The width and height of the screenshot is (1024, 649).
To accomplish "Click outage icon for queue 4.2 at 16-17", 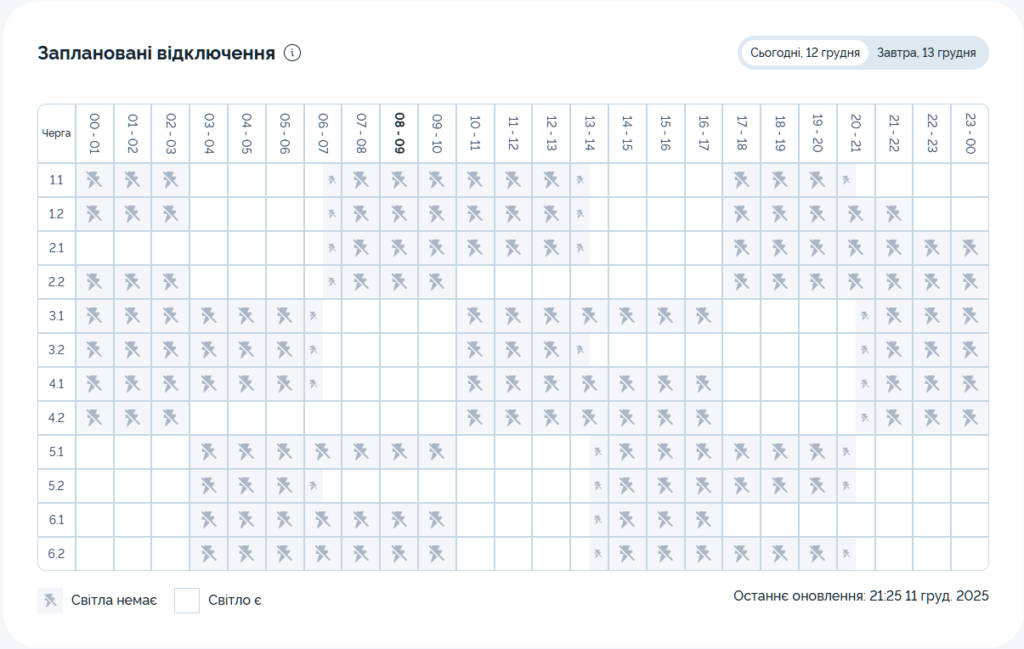I will tap(703, 418).
